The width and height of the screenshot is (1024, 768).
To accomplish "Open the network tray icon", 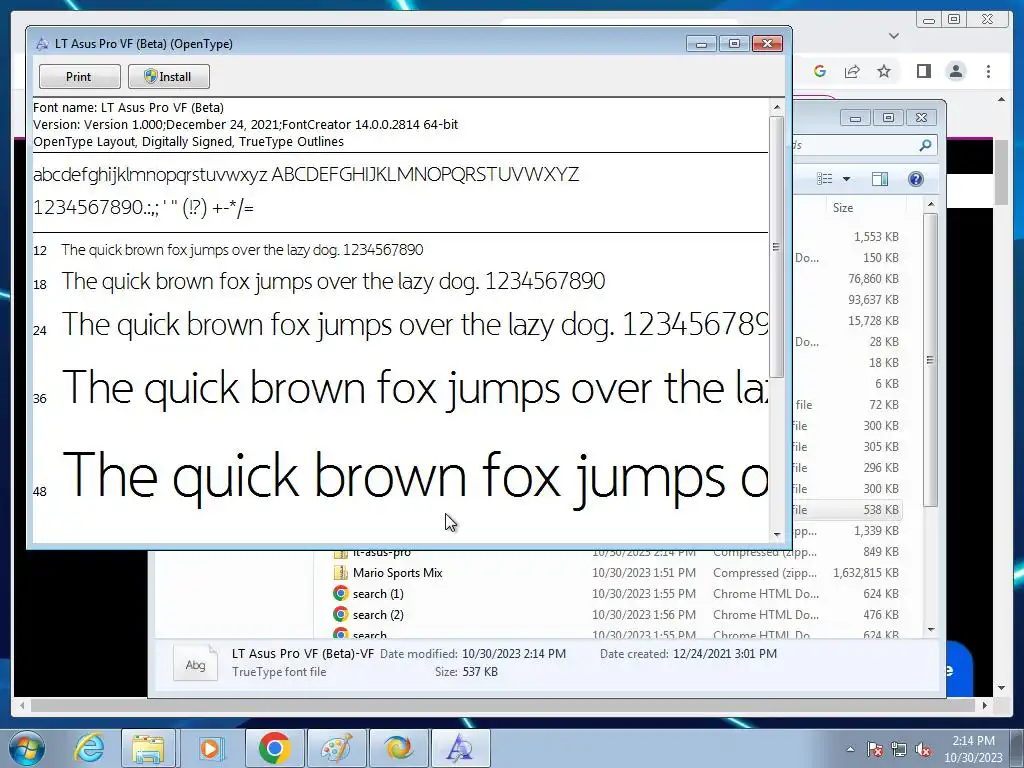I will click(x=899, y=749).
